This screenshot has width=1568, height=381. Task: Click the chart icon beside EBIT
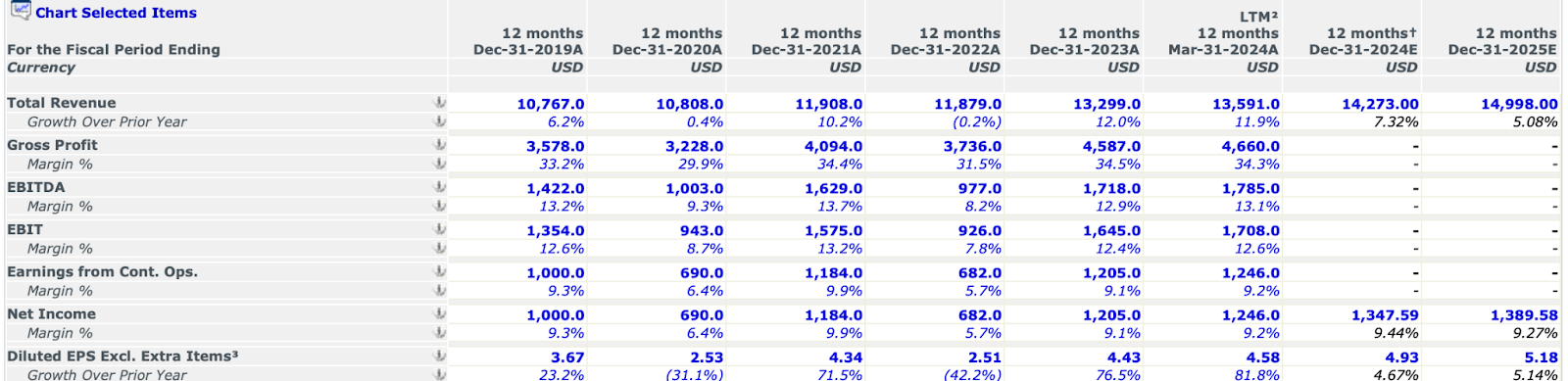pos(440,229)
